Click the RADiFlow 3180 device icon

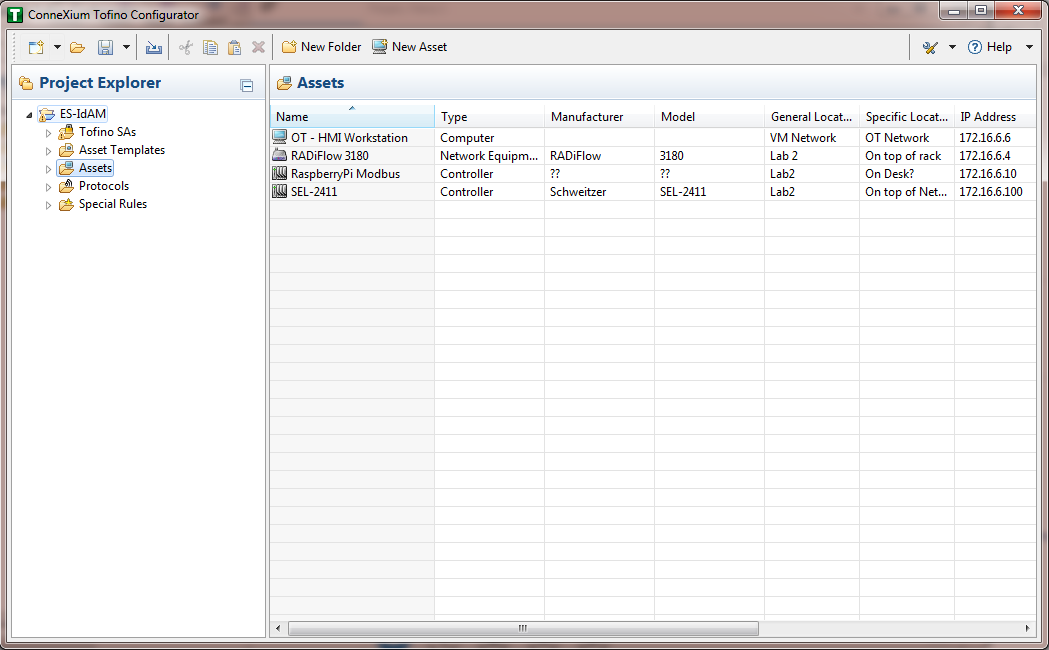click(279, 155)
